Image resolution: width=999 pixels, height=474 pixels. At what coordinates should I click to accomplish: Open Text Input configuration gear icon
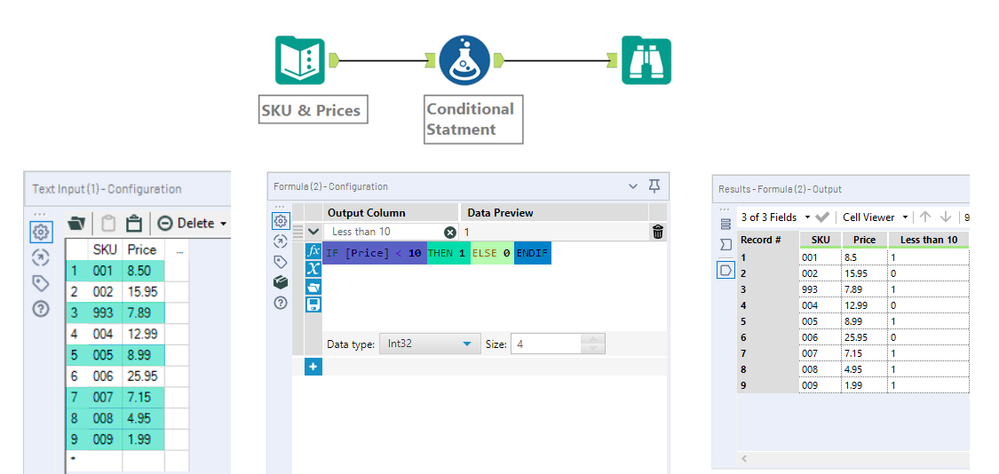point(40,232)
